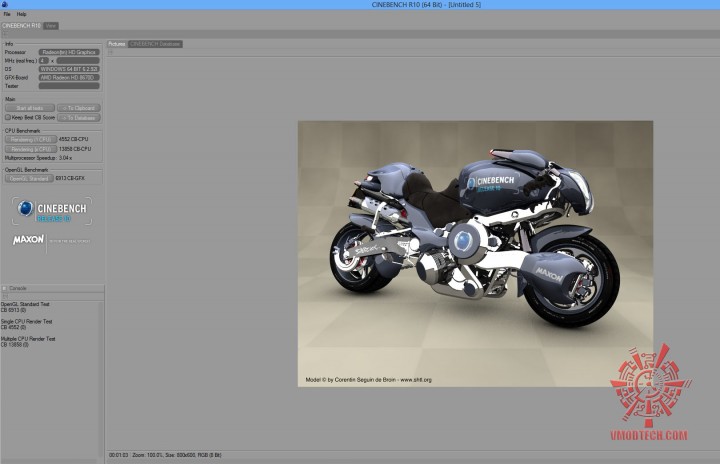The height and width of the screenshot is (464, 720).
Task: Copy results with To Clipboard button
Action: coord(79,108)
